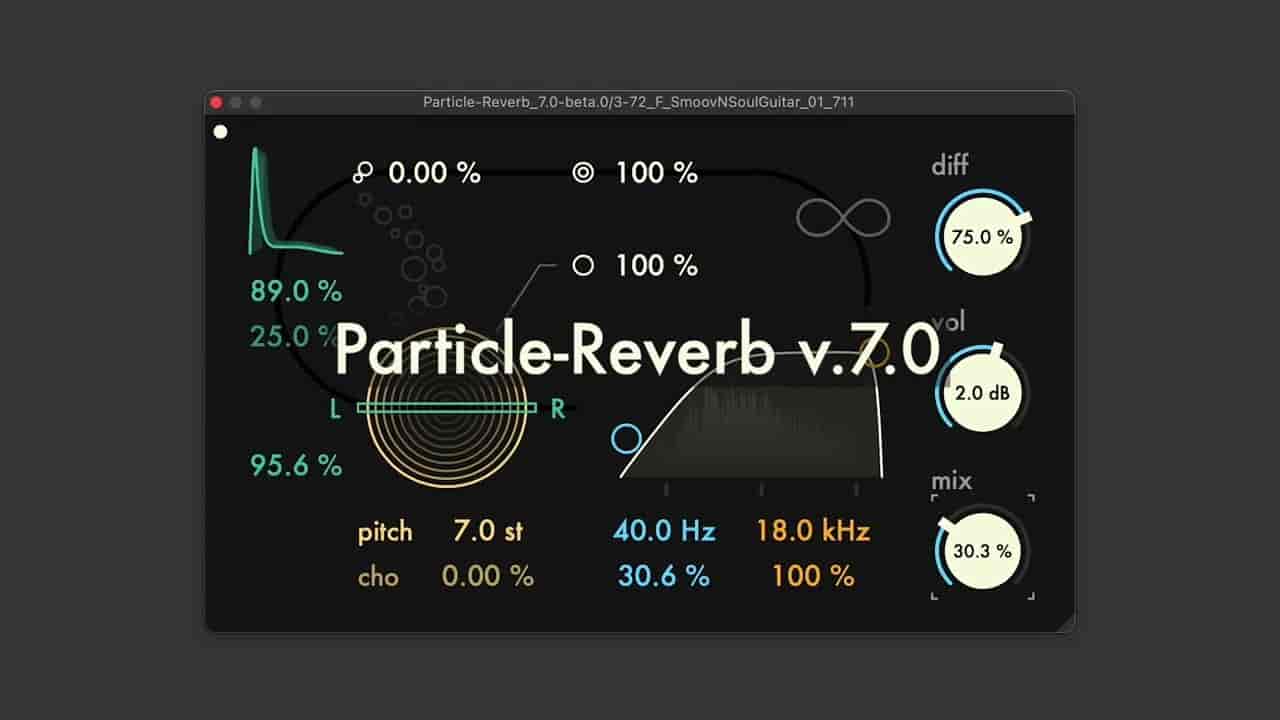Click the diff label
Viewport: 1280px width, 720px height.
pos(950,165)
